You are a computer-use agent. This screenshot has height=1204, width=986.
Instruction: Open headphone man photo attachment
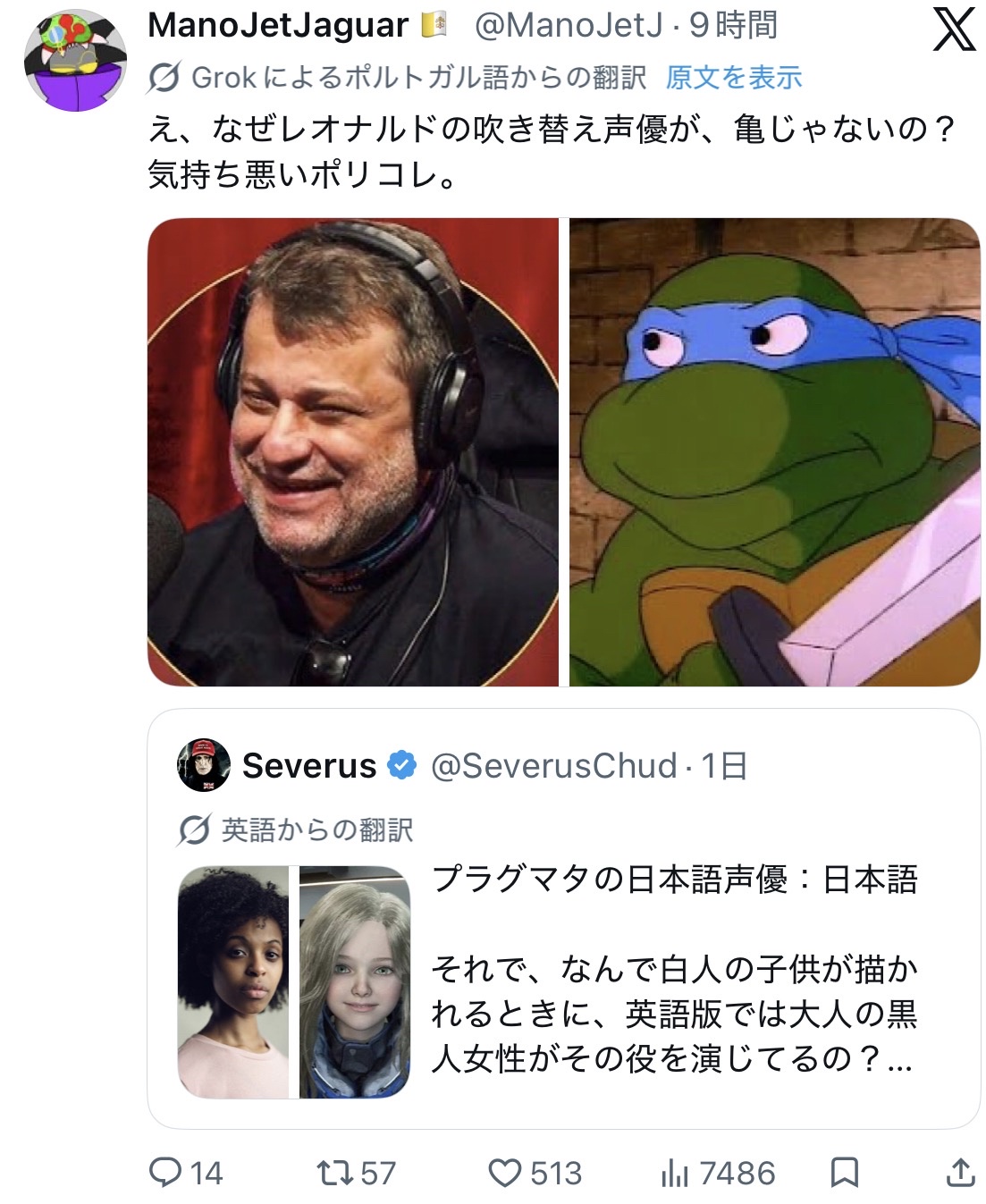tap(353, 452)
